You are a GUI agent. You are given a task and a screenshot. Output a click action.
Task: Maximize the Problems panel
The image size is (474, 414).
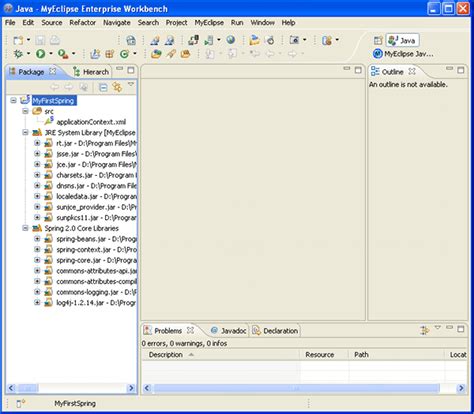coord(461,329)
